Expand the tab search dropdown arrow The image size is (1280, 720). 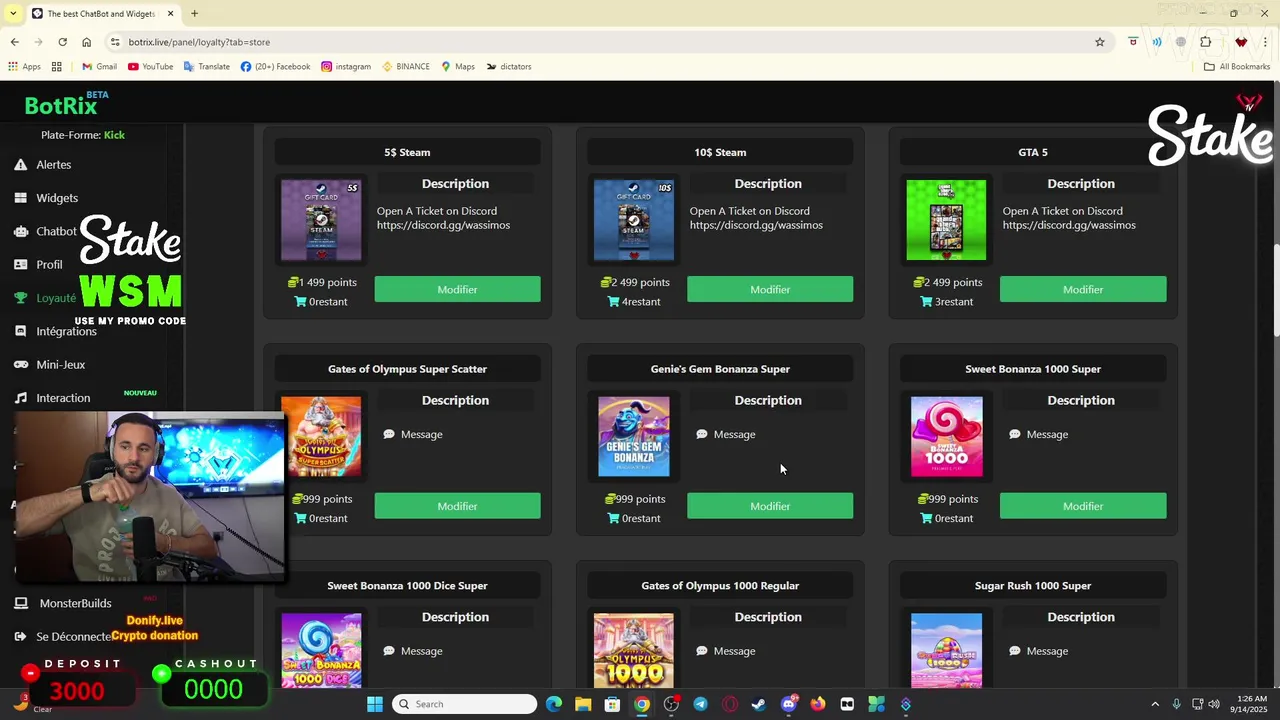pyautogui.click(x=13, y=13)
